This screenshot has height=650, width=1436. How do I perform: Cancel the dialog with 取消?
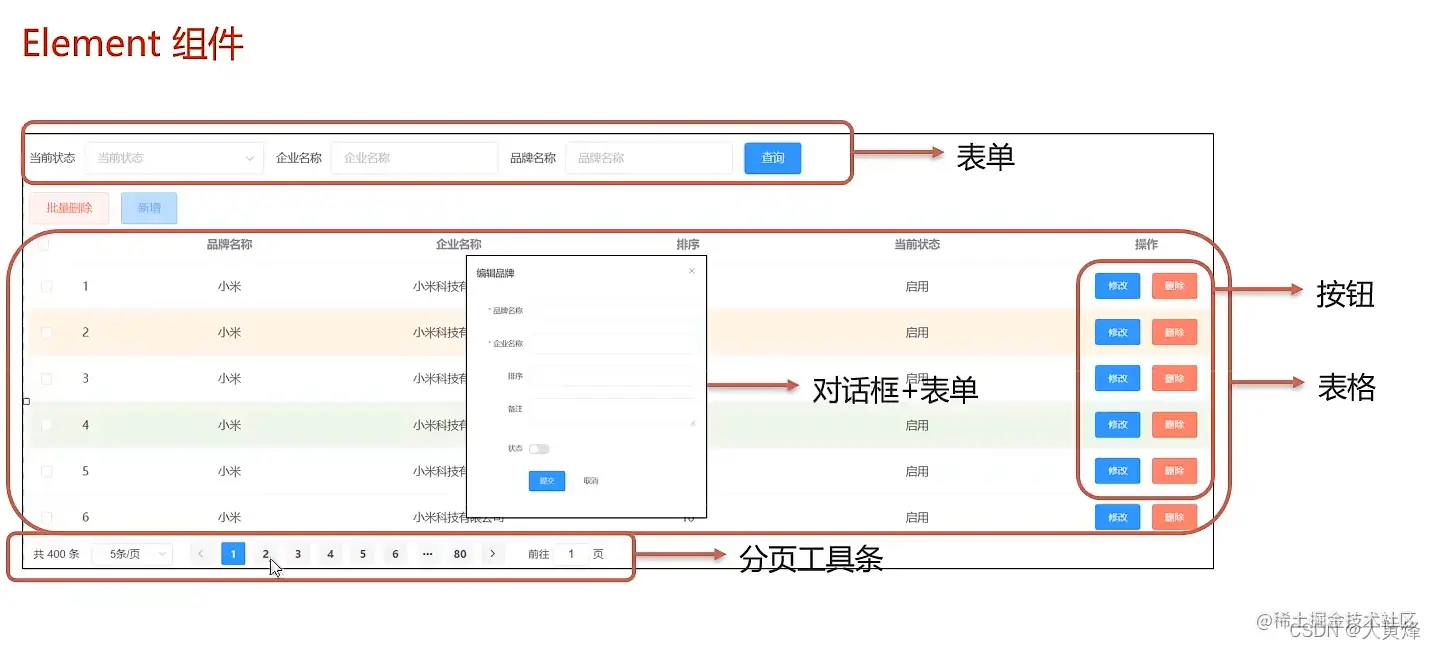tap(591, 480)
